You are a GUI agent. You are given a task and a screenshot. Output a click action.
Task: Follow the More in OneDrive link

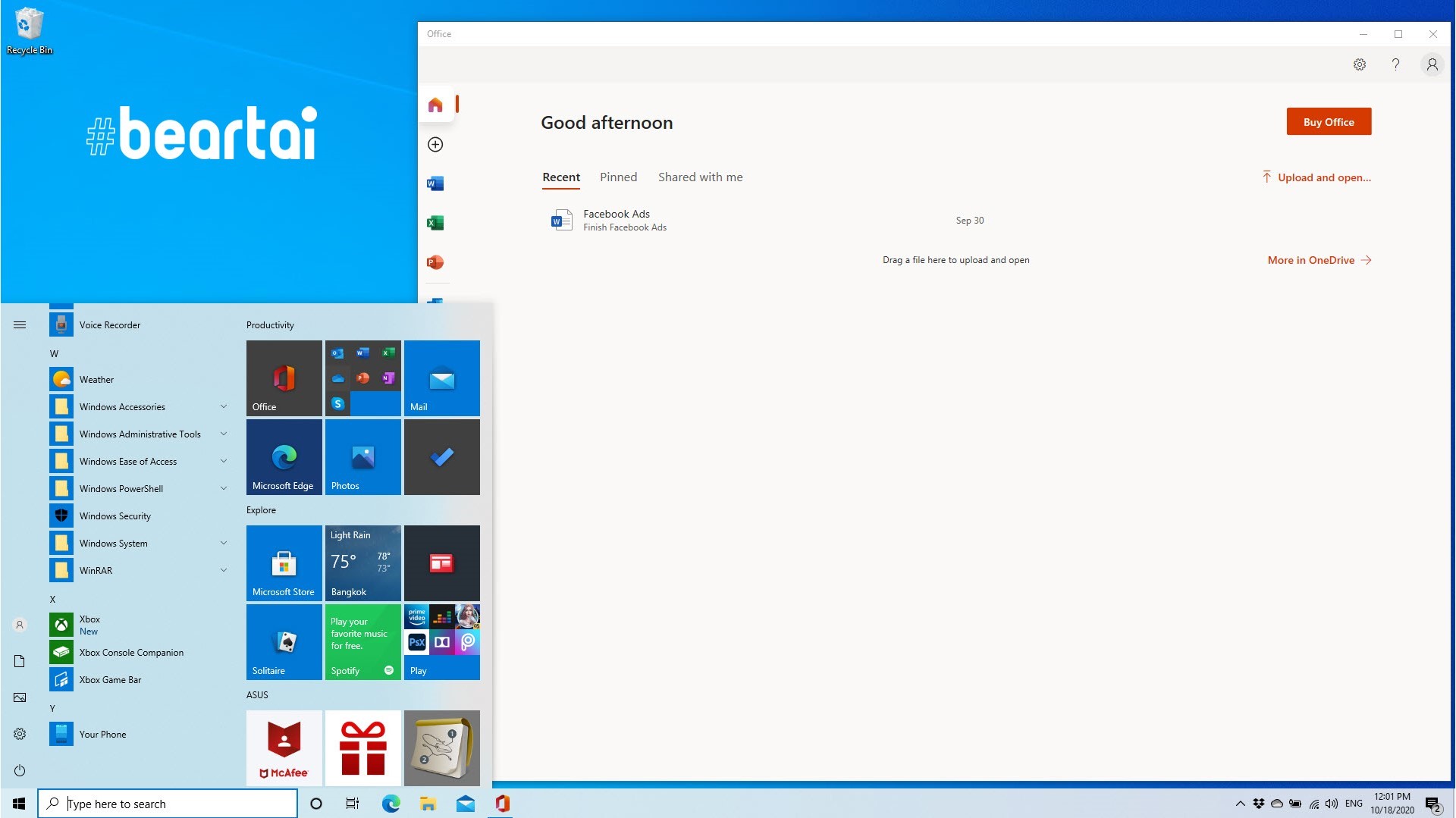pyautogui.click(x=1319, y=260)
